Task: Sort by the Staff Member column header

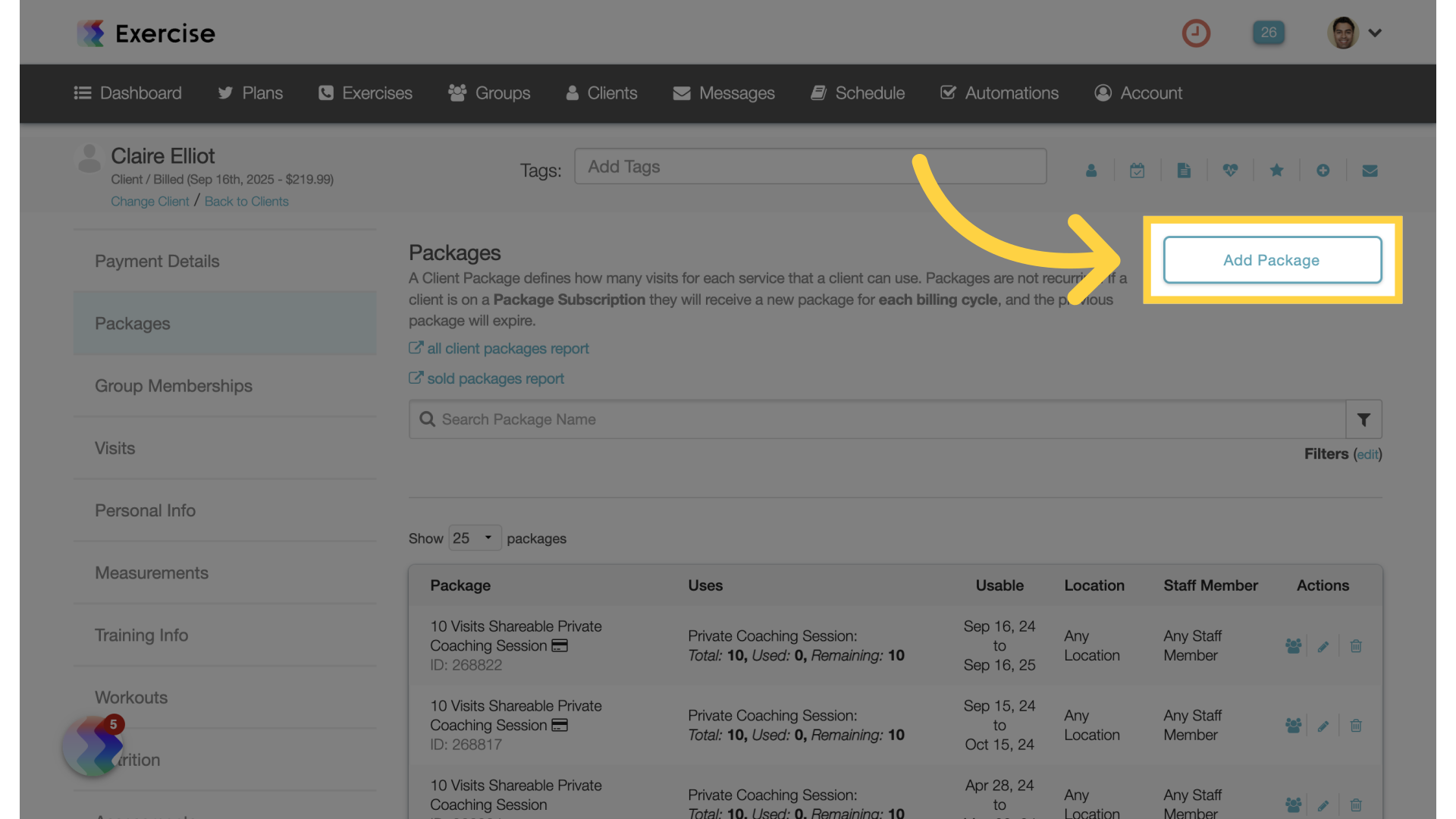Action: [1211, 585]
